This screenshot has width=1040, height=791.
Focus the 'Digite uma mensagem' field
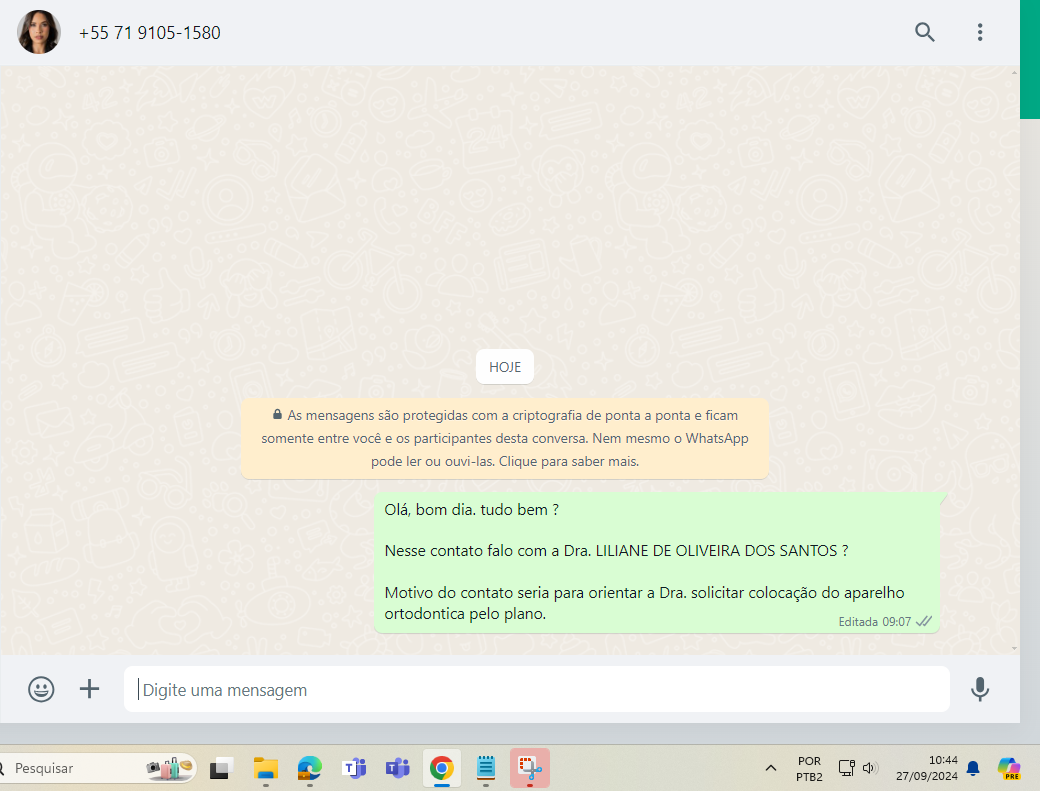click(536, 690)
